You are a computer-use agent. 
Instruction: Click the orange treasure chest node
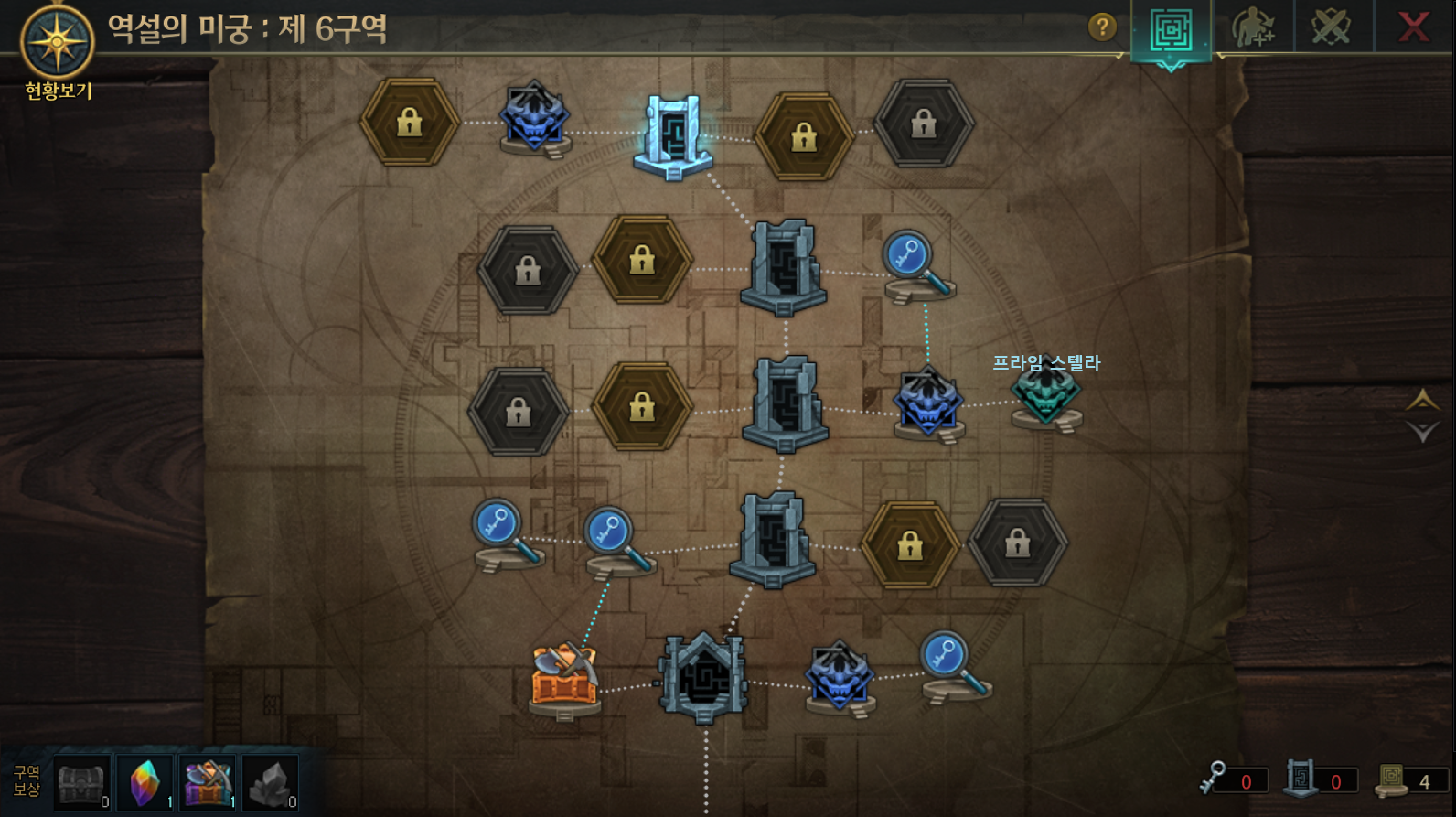click(564, 680)
